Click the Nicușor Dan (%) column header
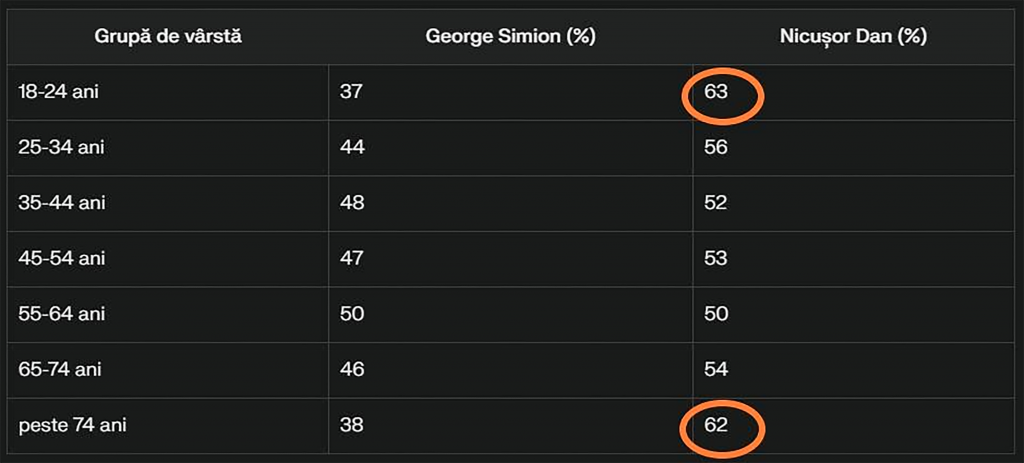The image size is (1024, 463). 853,37
